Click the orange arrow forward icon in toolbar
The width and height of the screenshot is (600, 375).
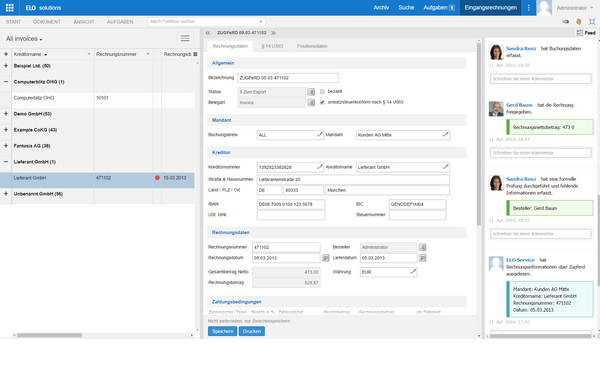point(565,22)
